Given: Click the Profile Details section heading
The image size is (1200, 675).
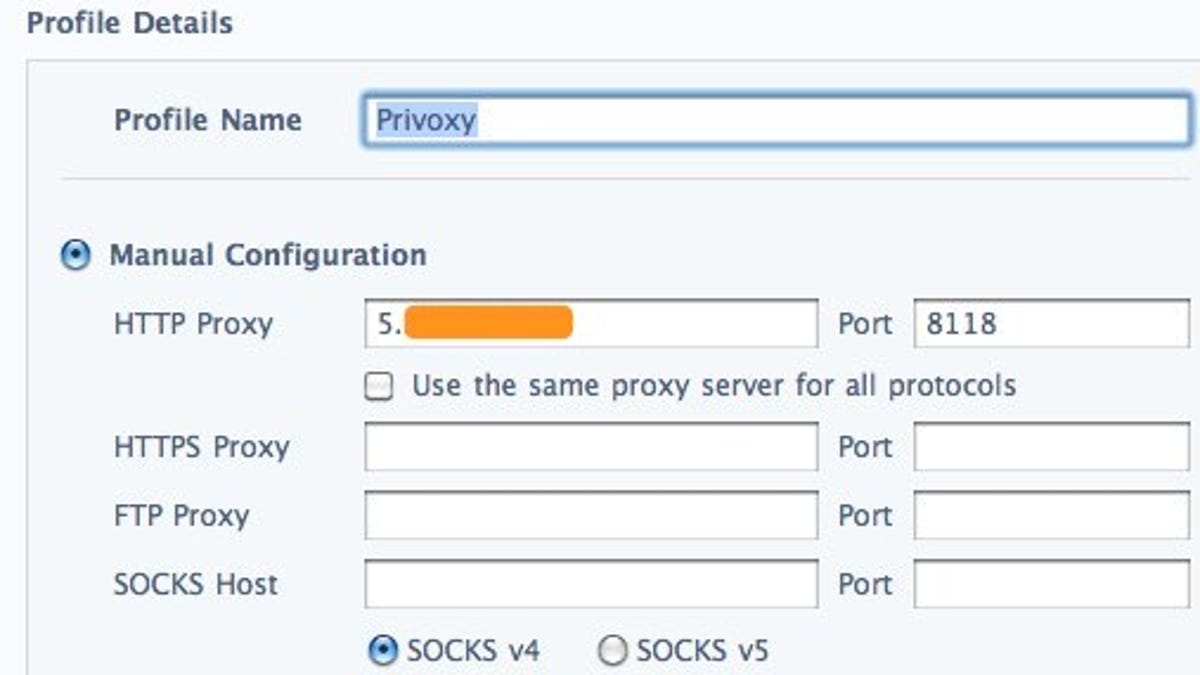Looking at the screenshot, I should pos(130,23).
